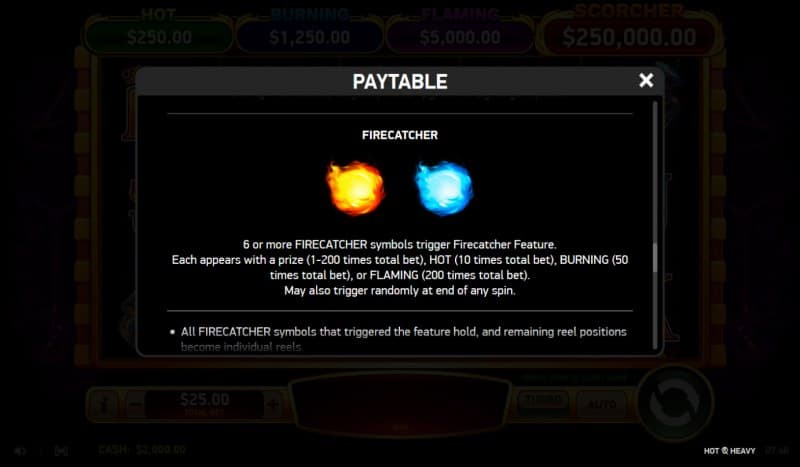Image resolution: width=800 pixels, height=467 pixels.
Task: Mute sound using the speaker icon
Action: (20, 451)
